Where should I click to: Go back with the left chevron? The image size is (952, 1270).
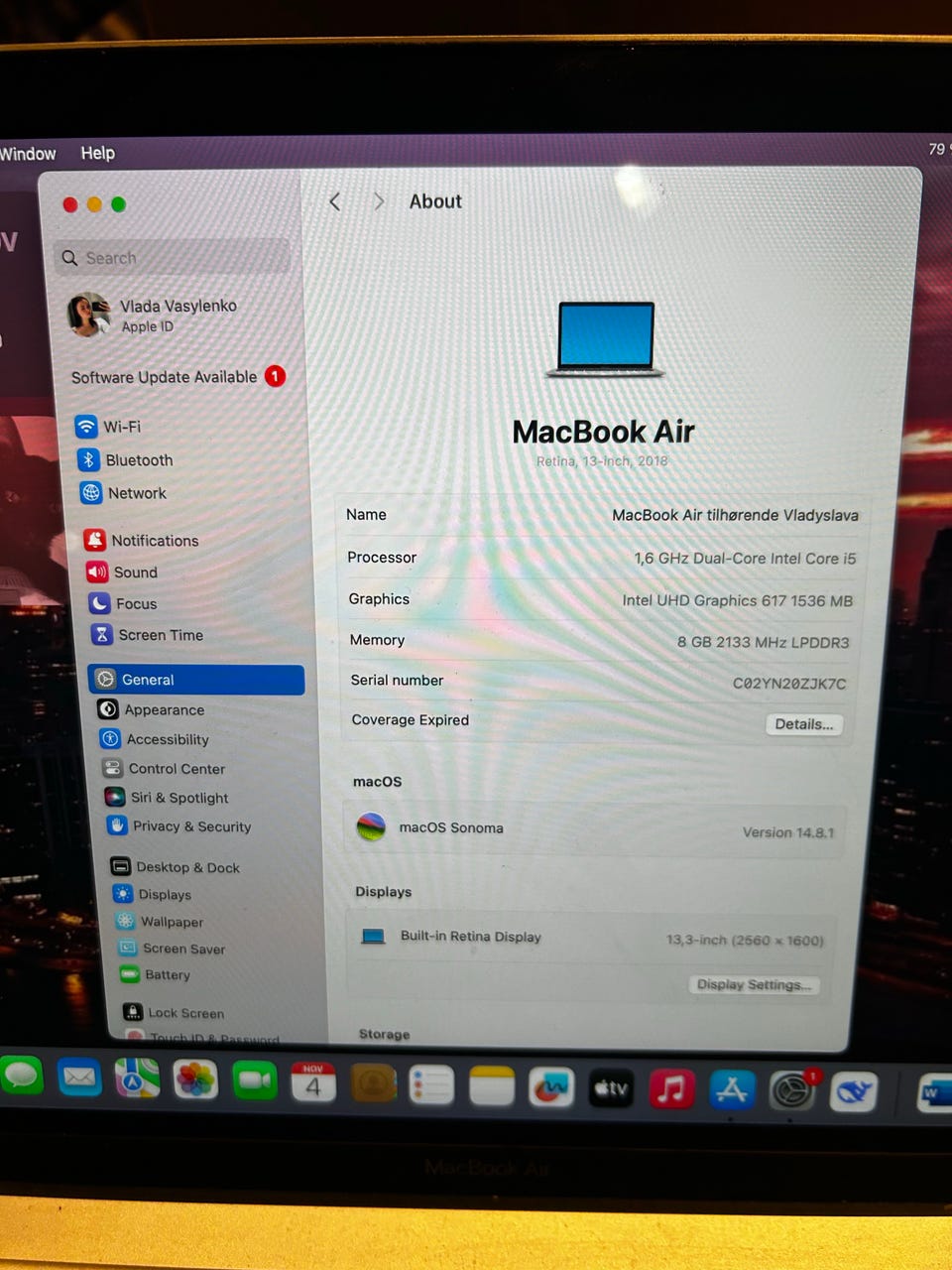pos(335,201)
